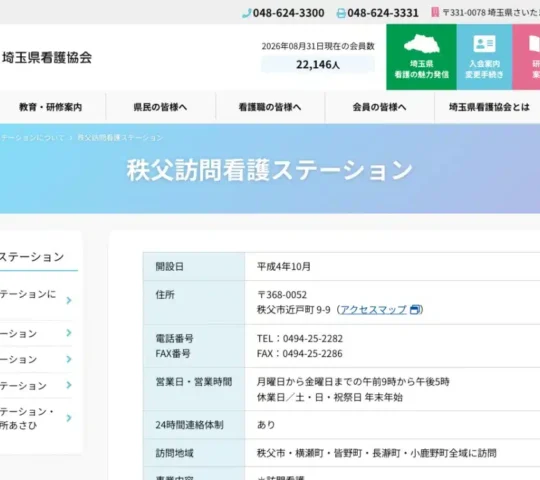Click phone number 048-624-3300
The image size is (540, 480).
[289, 13]
